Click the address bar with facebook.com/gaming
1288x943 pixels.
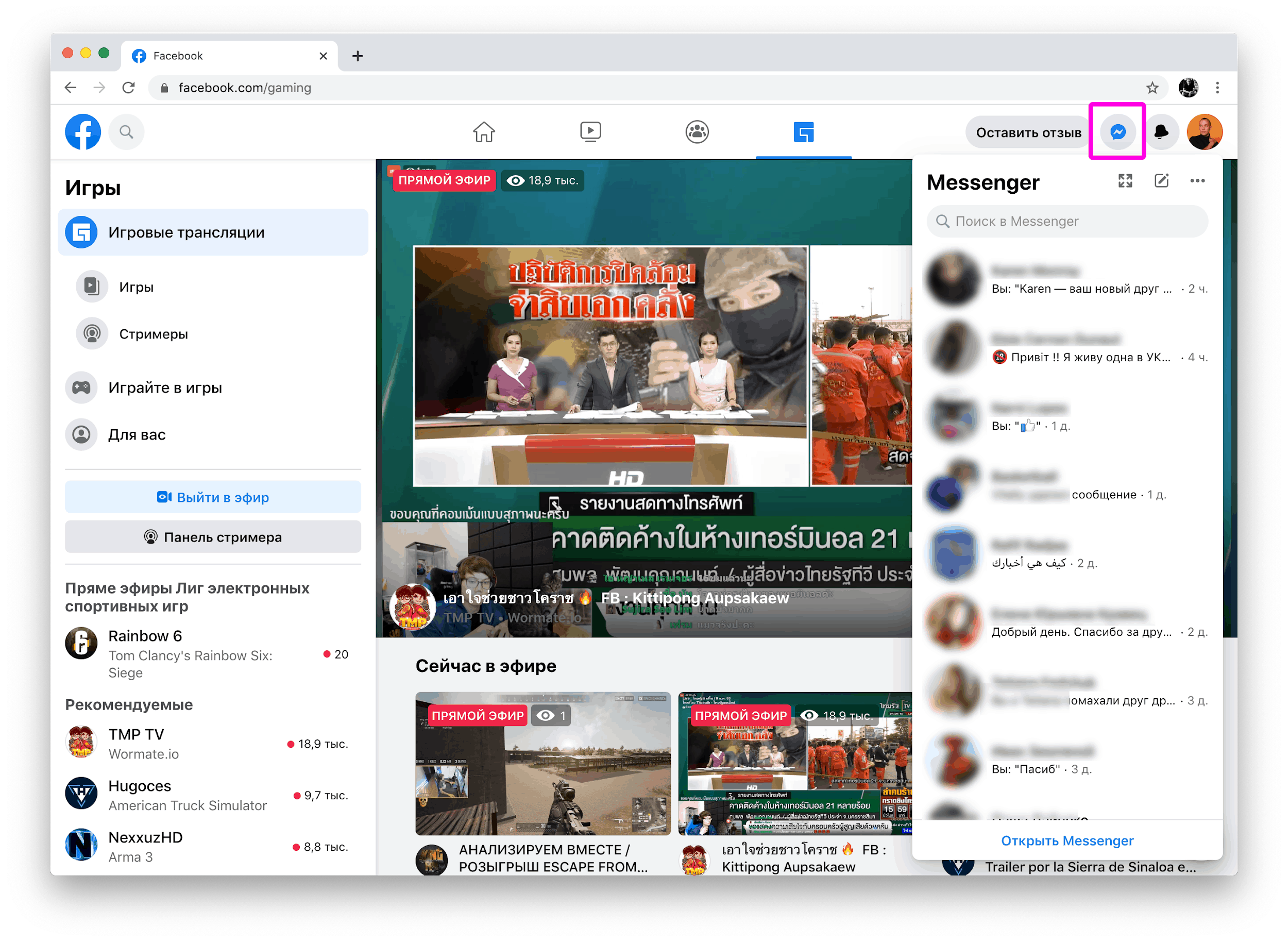(659, 87)
